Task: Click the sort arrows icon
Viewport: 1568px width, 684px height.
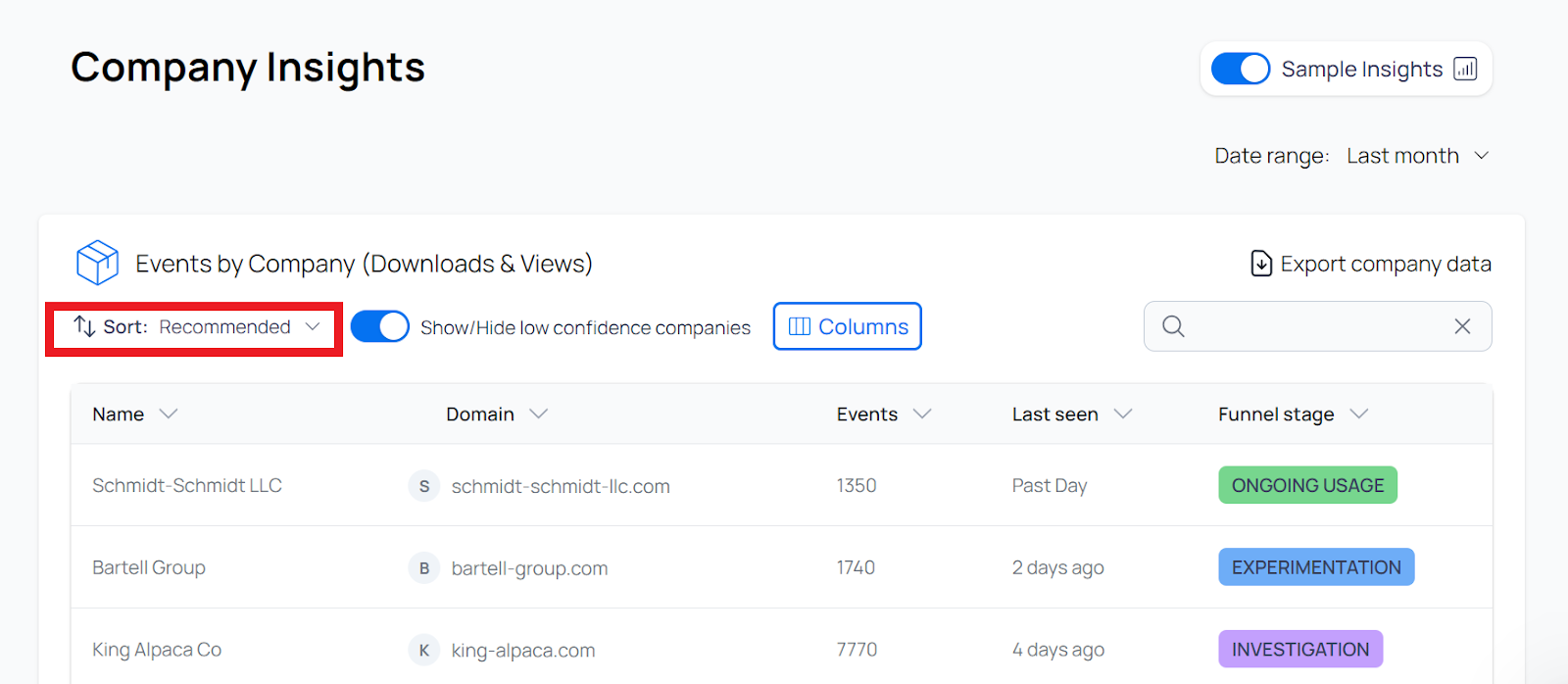Action: [x=84, y=326]
